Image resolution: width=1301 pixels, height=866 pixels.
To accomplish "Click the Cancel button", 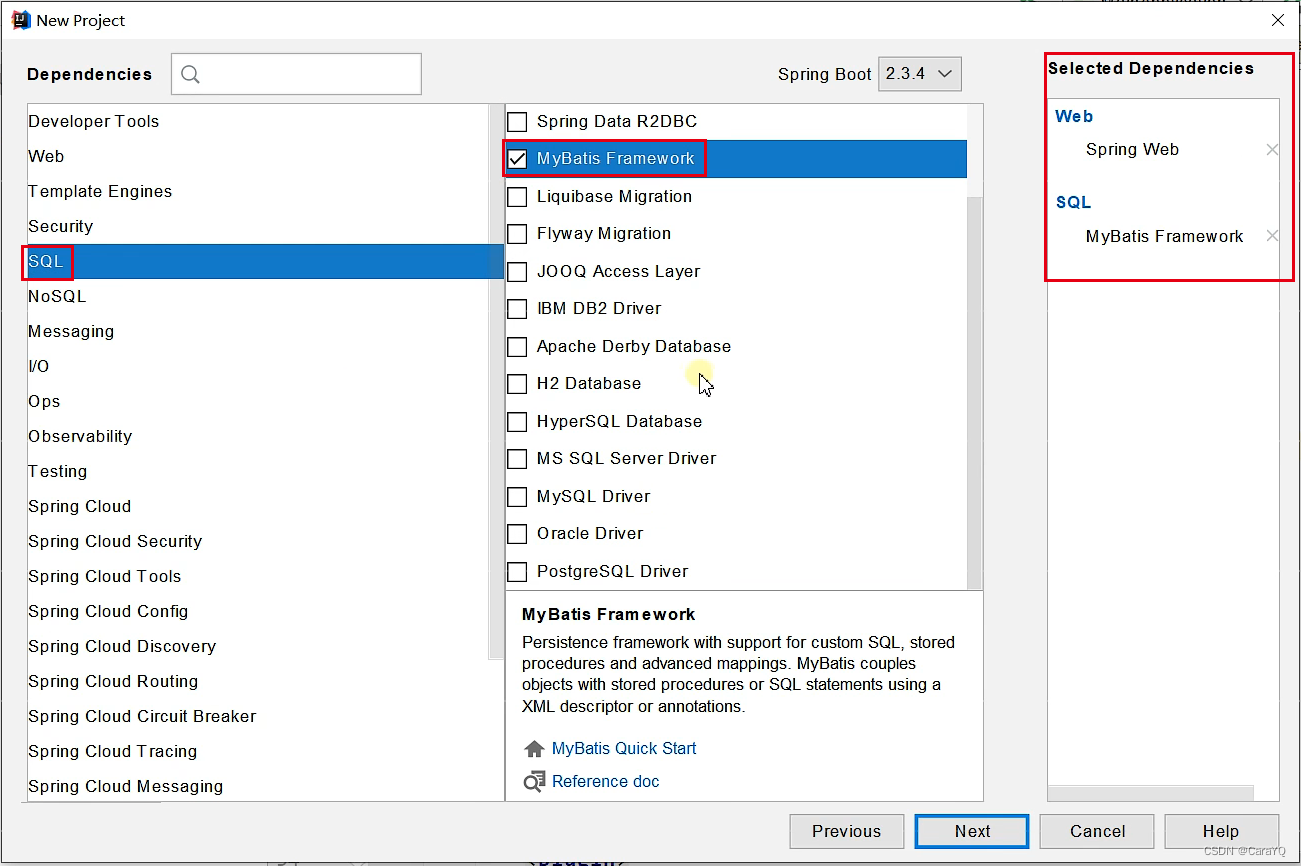I will tap(1097, 832).
